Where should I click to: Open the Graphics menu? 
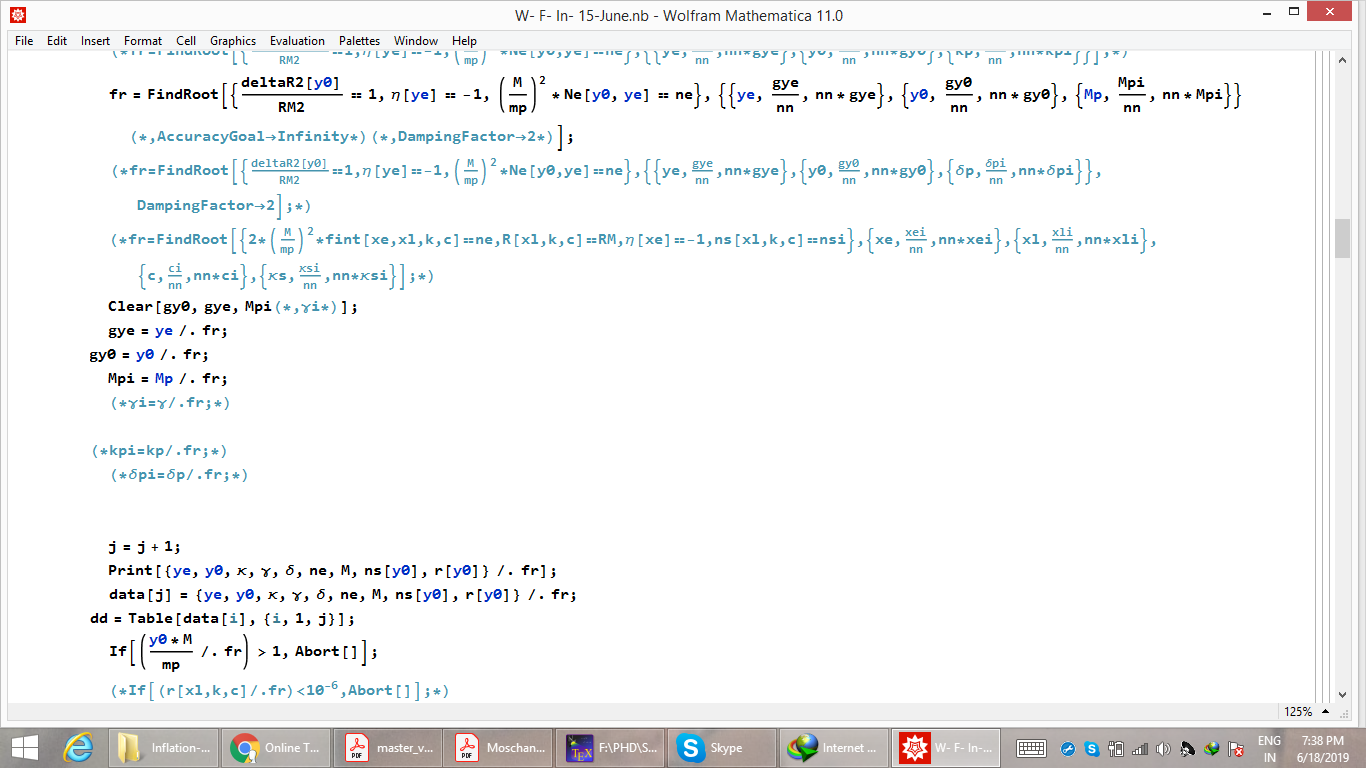(x=233, y=41)
